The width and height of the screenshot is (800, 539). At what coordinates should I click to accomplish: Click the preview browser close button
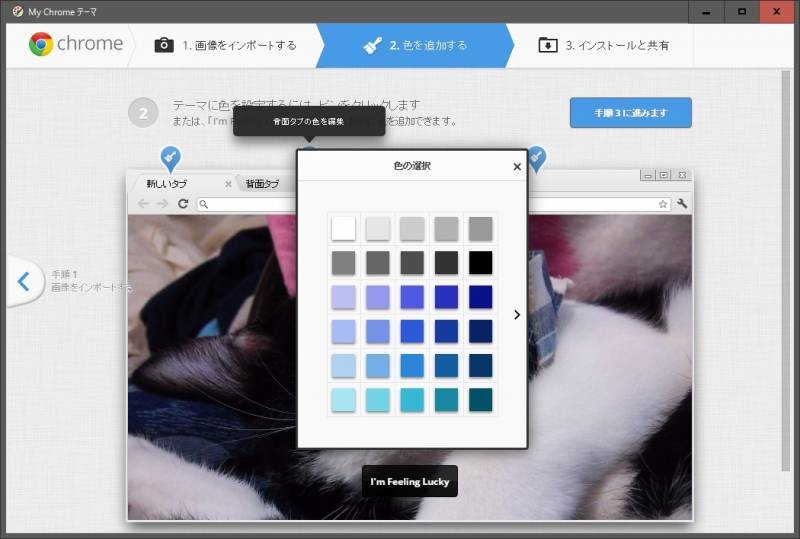pos(682,176)
